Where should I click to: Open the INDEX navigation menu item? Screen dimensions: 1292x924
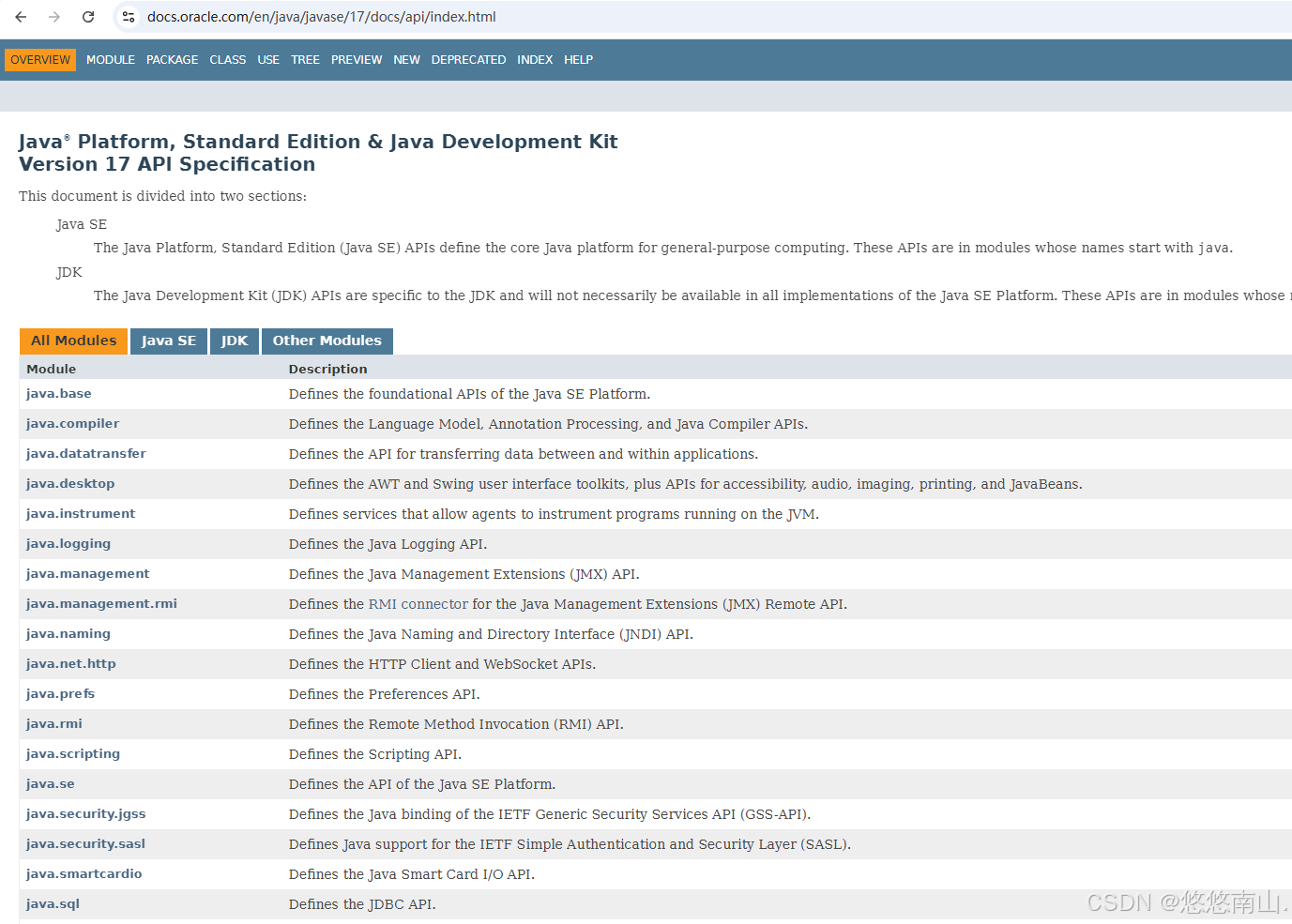535,59
